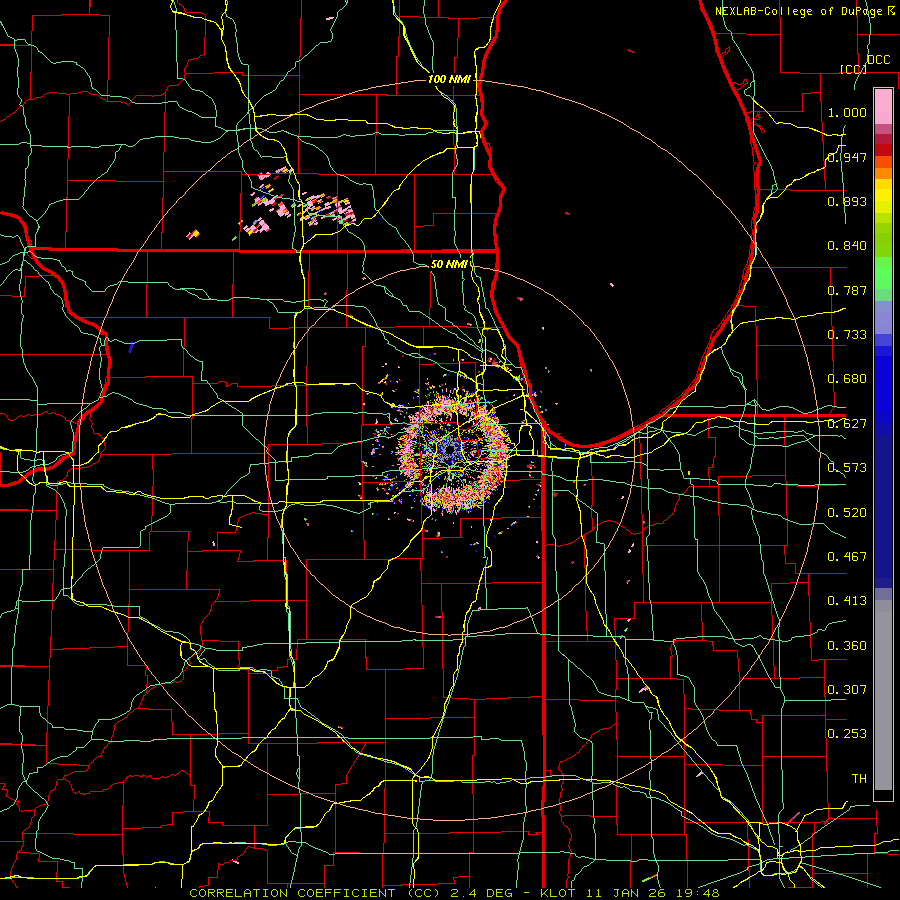
Task: Click the 0.413 legend value
Action: 847,601
